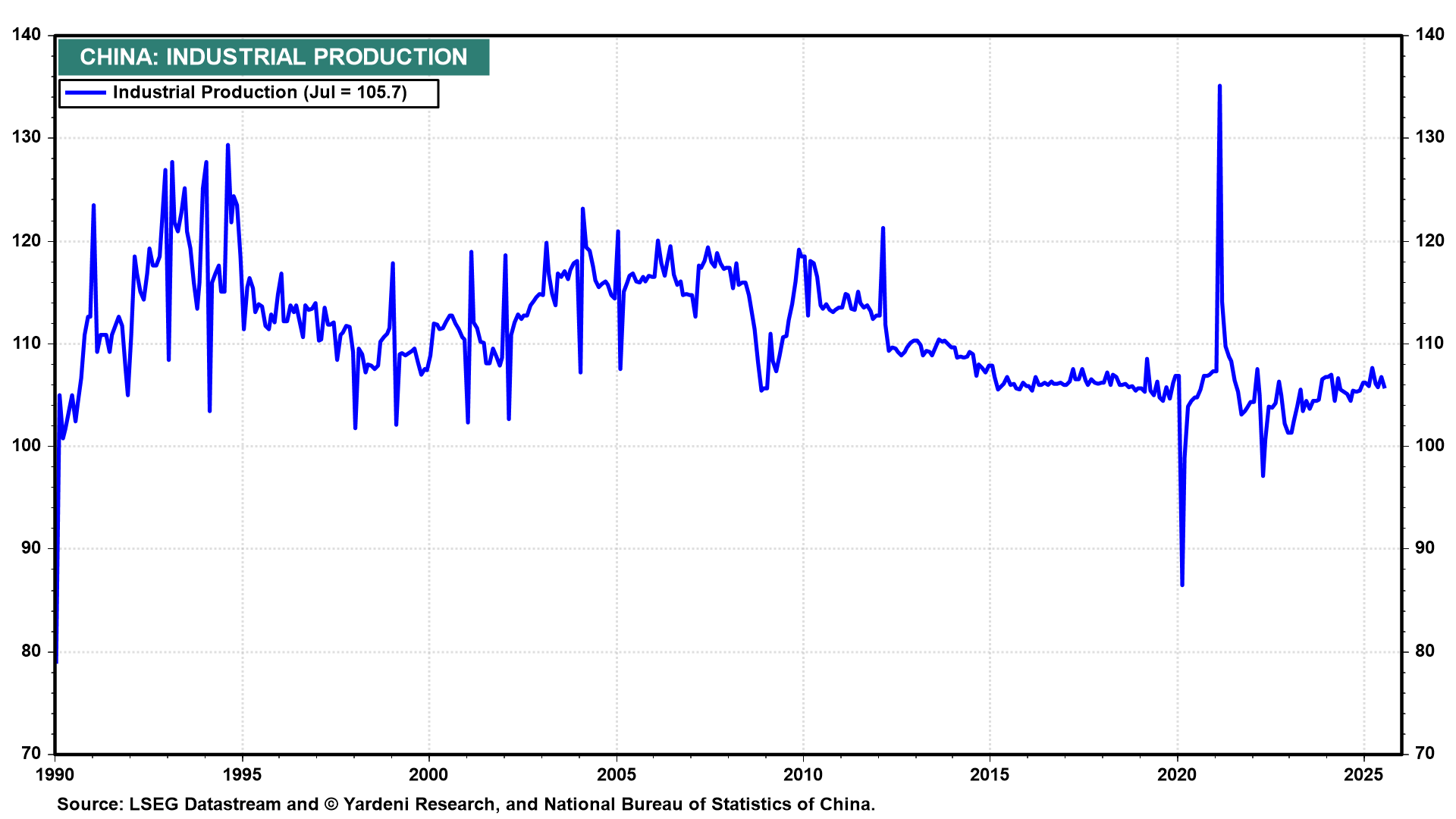Image resolution: width=1456 pixels, height=819 pixels.
Task: Click the 2025 x-axis label
Action: pyautogui.click(x=1363, y=774)
